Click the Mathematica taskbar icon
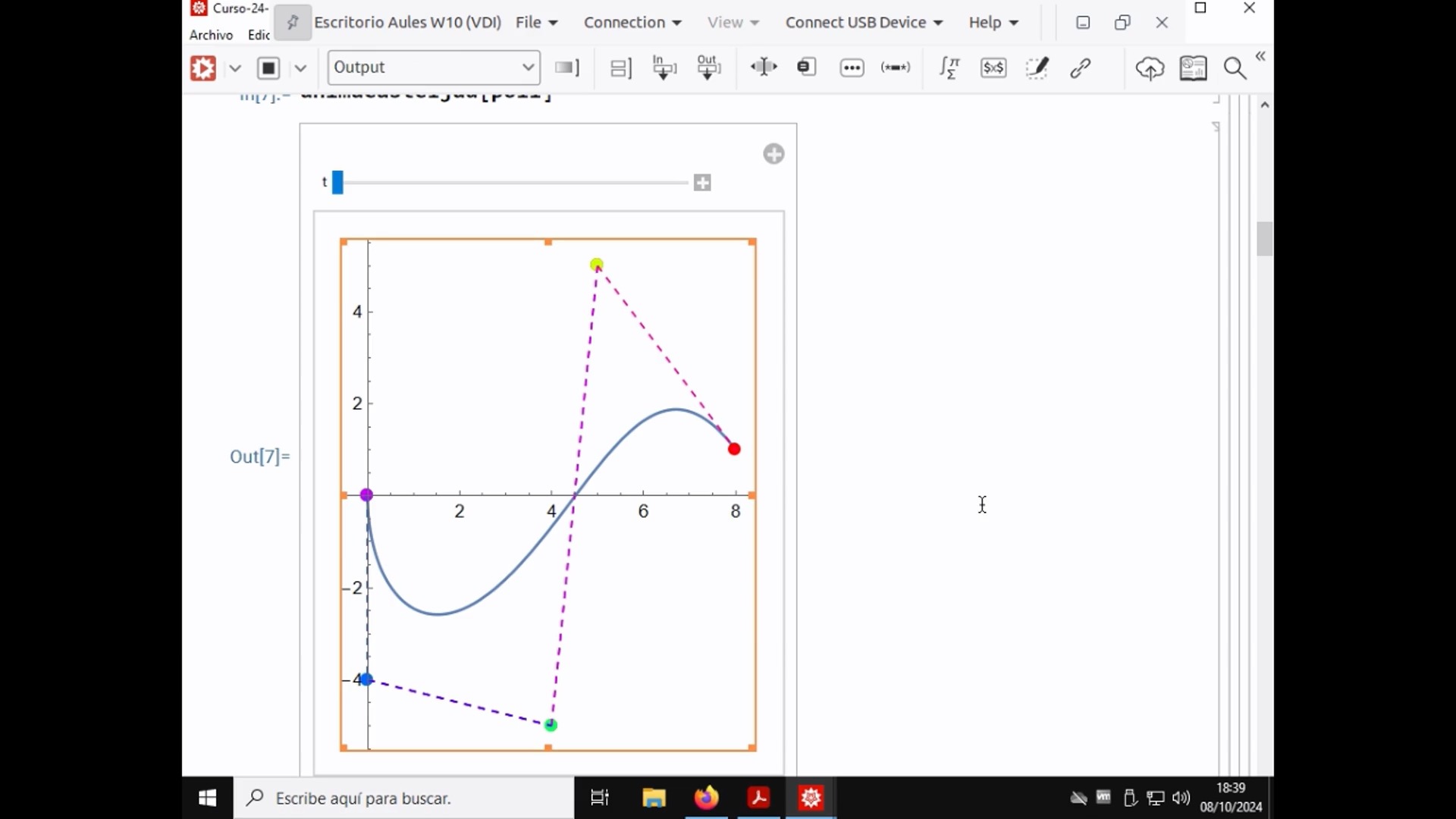The height and width of the screenshot is (819, 1456). click(812, 798)
